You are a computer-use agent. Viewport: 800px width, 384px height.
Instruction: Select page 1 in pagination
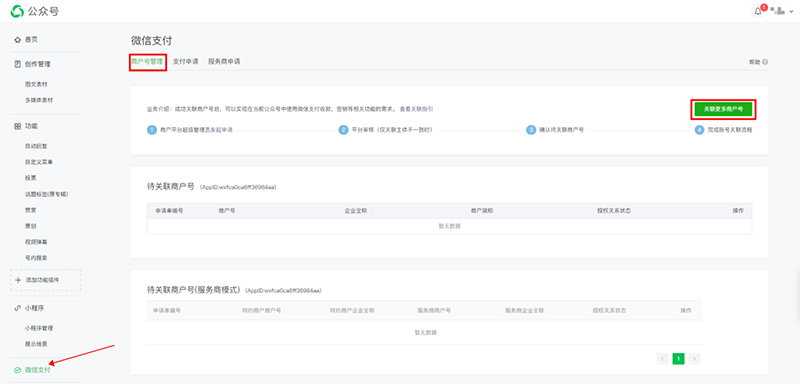679,359
